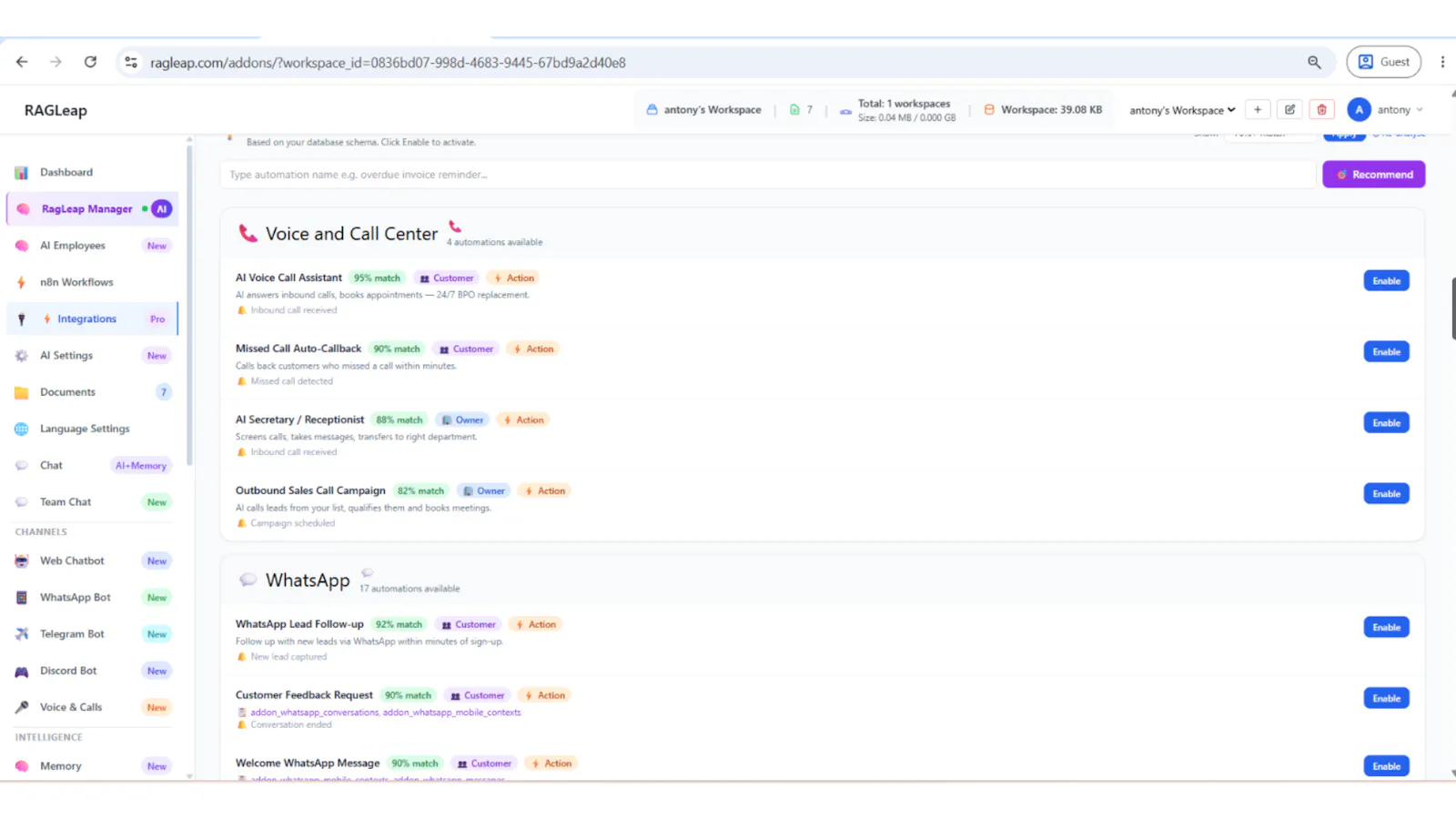
Task: Click the Memory brain icon
Action: click(x=22, y=766)
